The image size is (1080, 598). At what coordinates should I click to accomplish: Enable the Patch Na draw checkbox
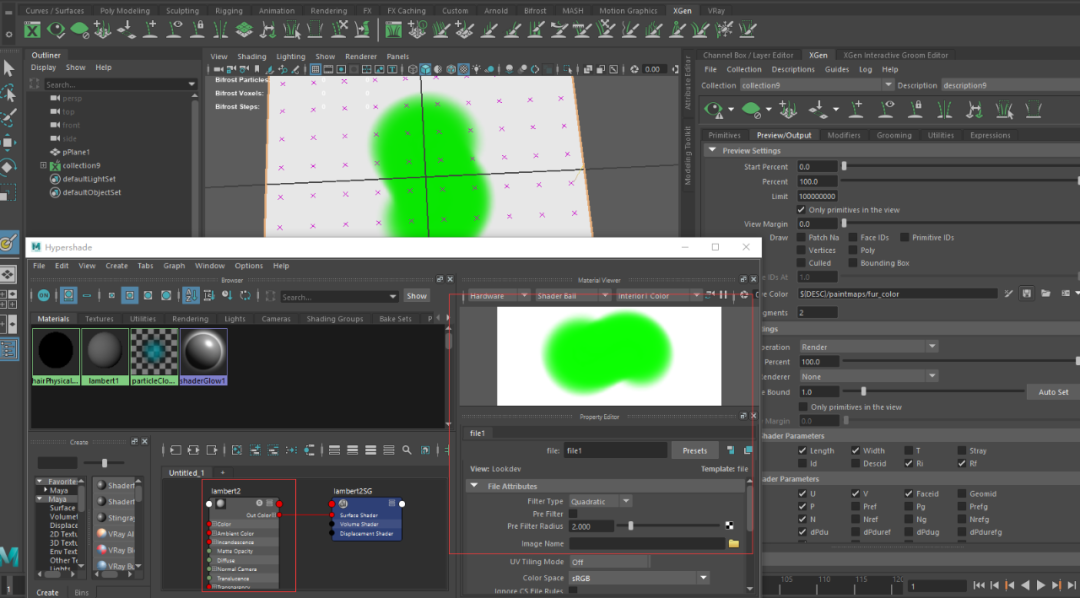point(801,237)
